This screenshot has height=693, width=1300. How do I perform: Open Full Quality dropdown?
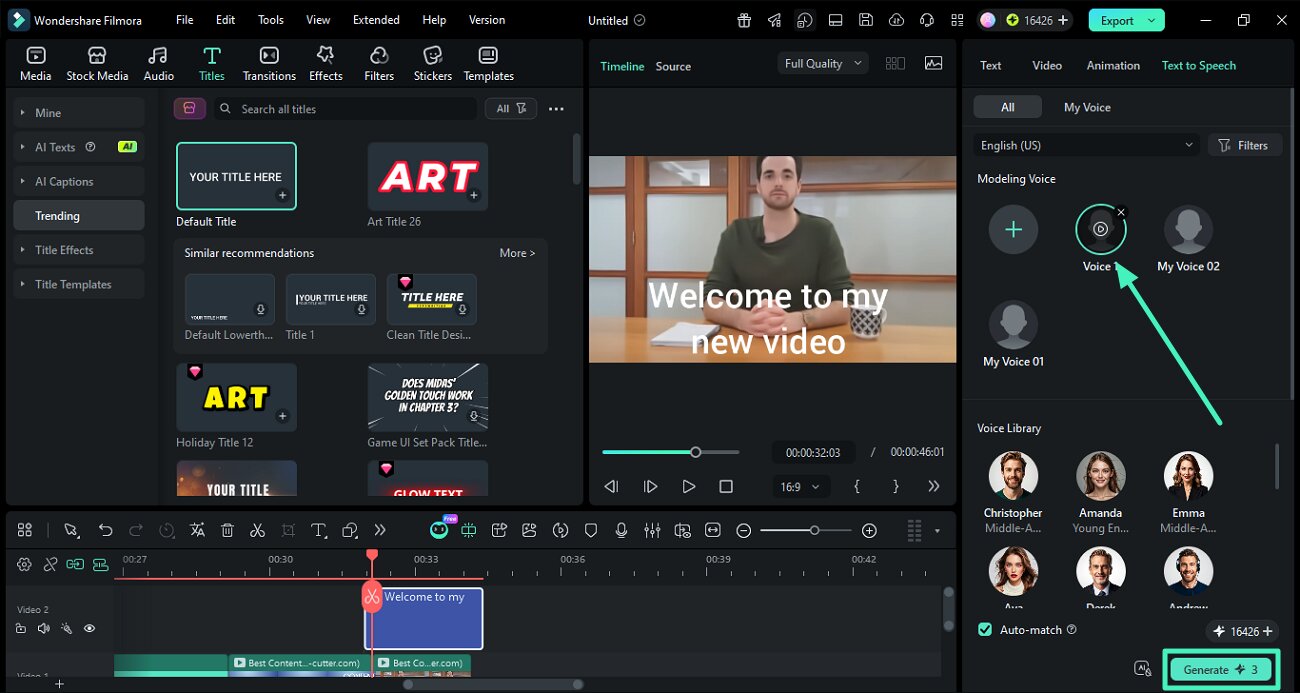[x=823, y=63]
